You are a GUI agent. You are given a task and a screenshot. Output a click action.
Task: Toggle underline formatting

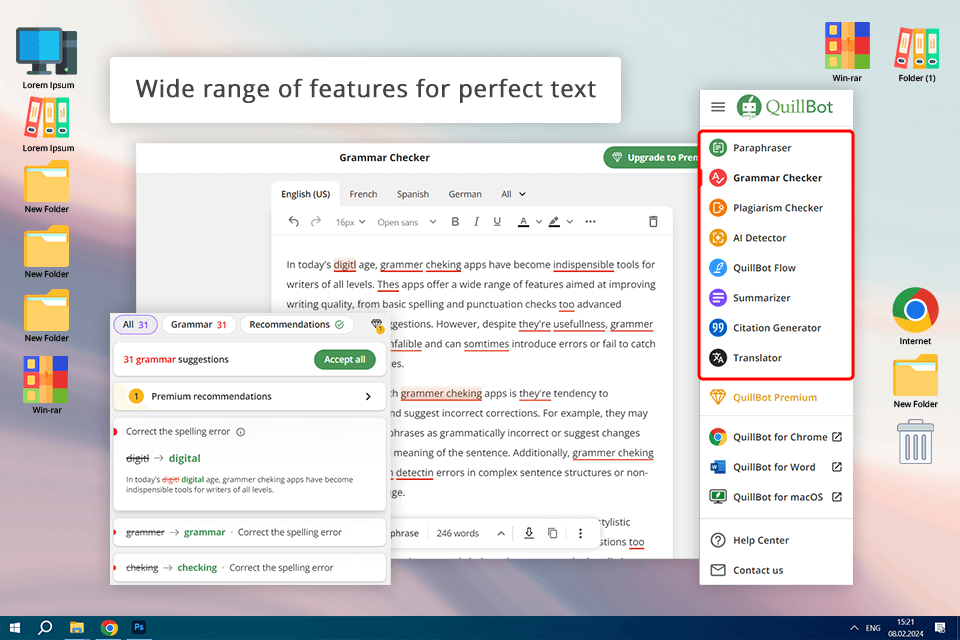tap(497, 222)
